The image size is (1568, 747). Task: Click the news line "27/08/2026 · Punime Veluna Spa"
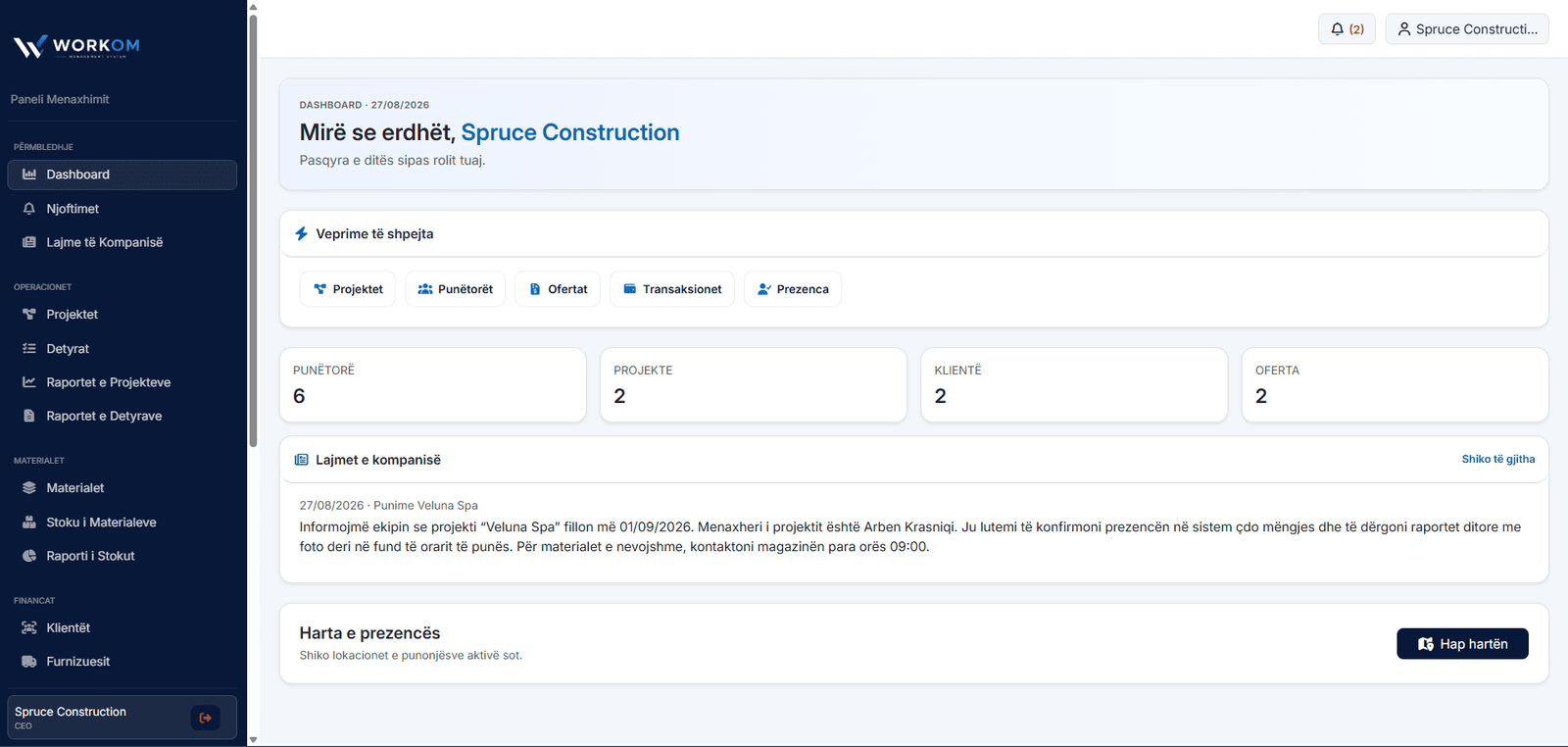click(389, 506)
